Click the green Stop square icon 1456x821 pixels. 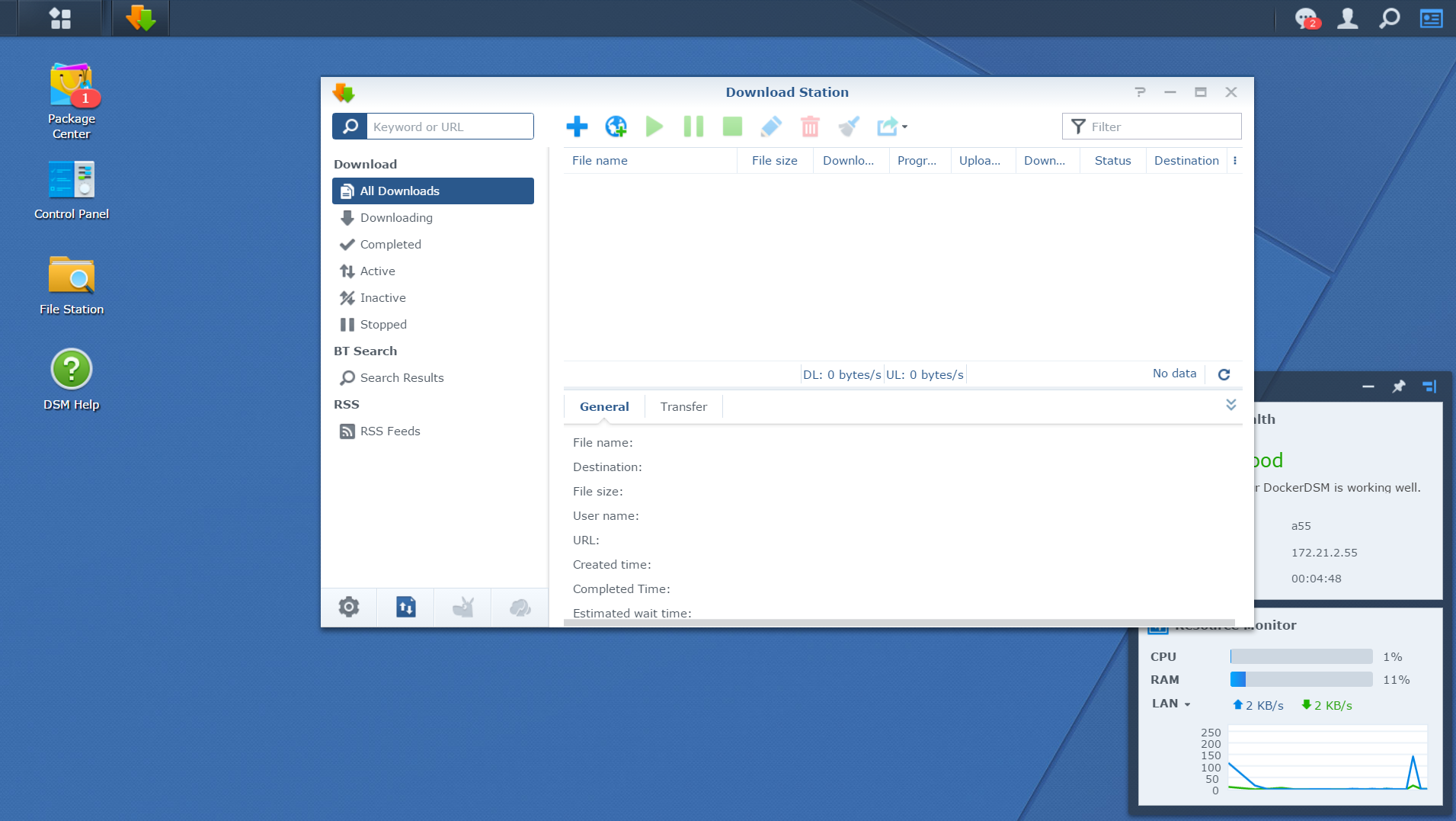pos(732,127)
